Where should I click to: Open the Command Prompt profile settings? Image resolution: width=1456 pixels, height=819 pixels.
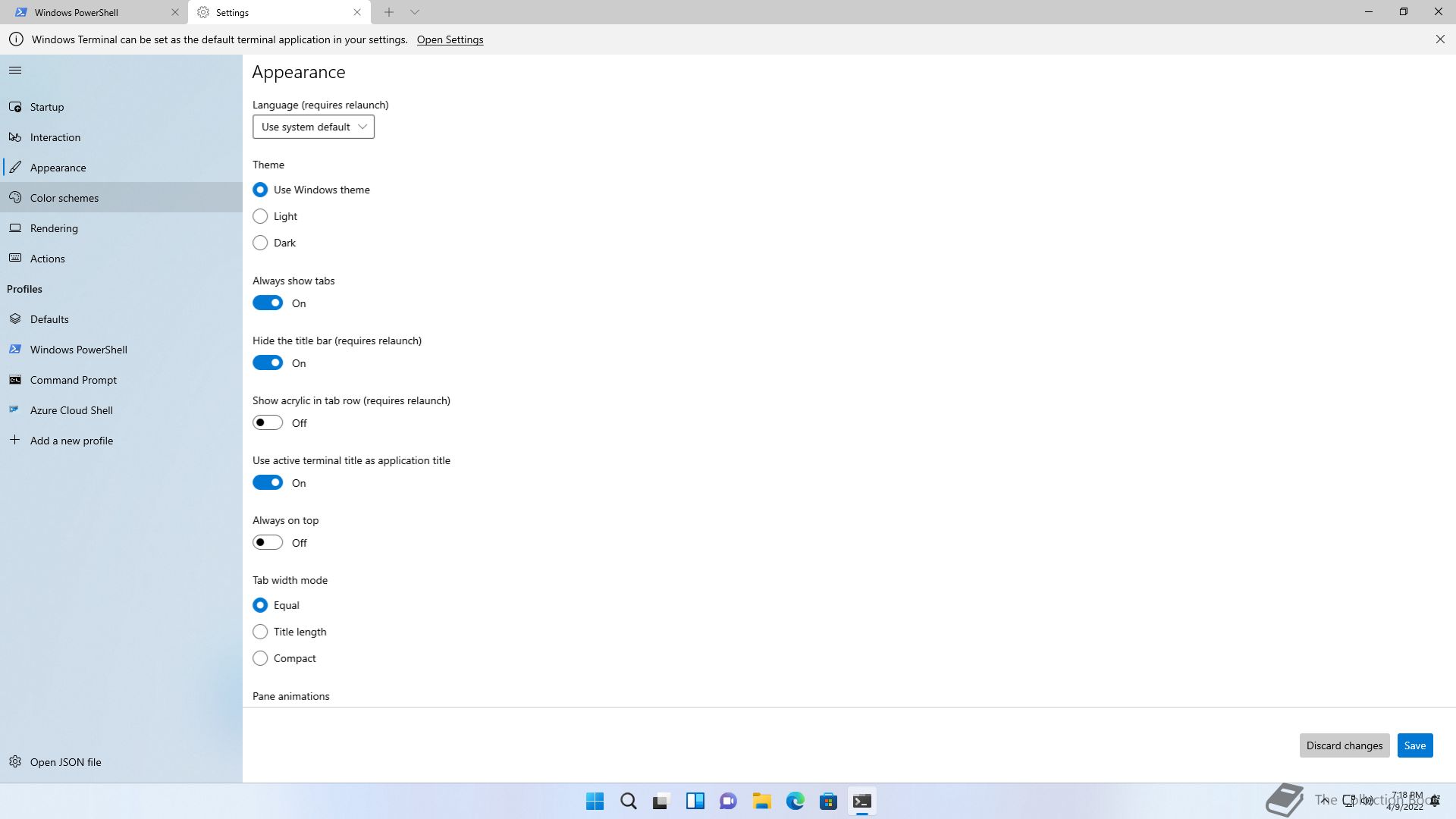coord(121,380)
